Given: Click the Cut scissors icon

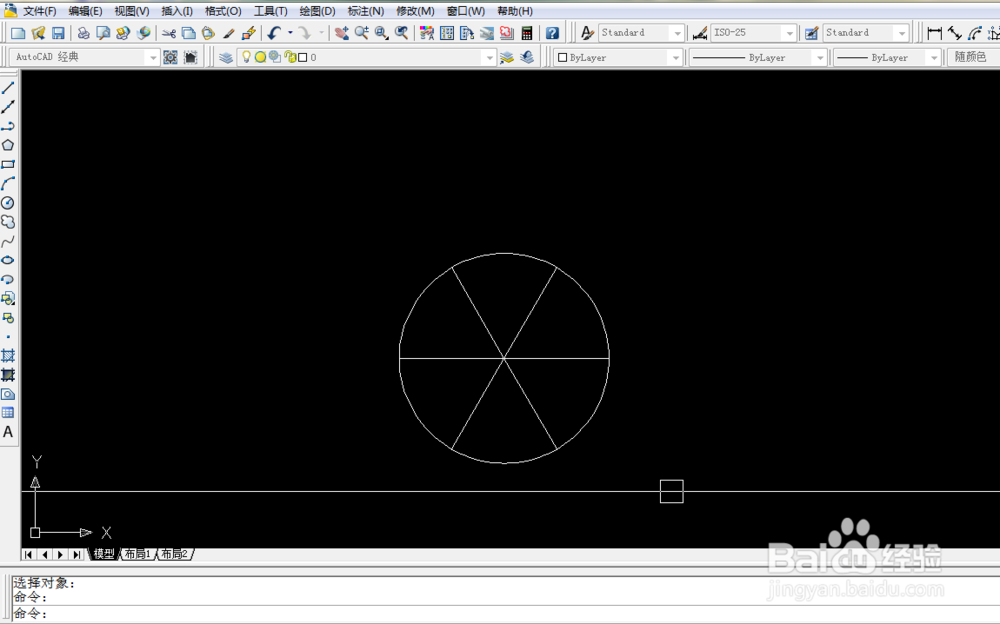Looking at the screenshot, I should click(169, 33).
